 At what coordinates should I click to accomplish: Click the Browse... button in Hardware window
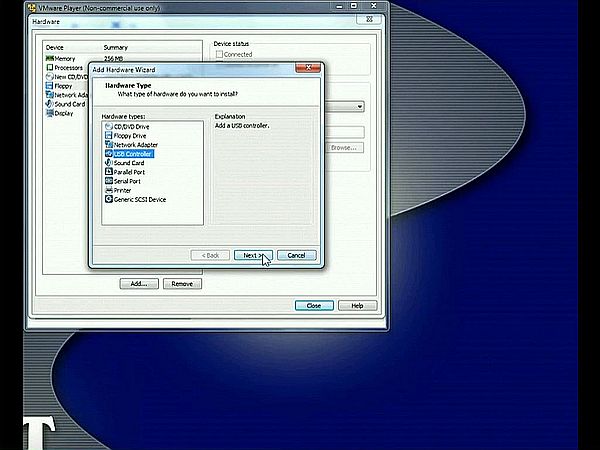pyautogui.click(x=344, y=148)
